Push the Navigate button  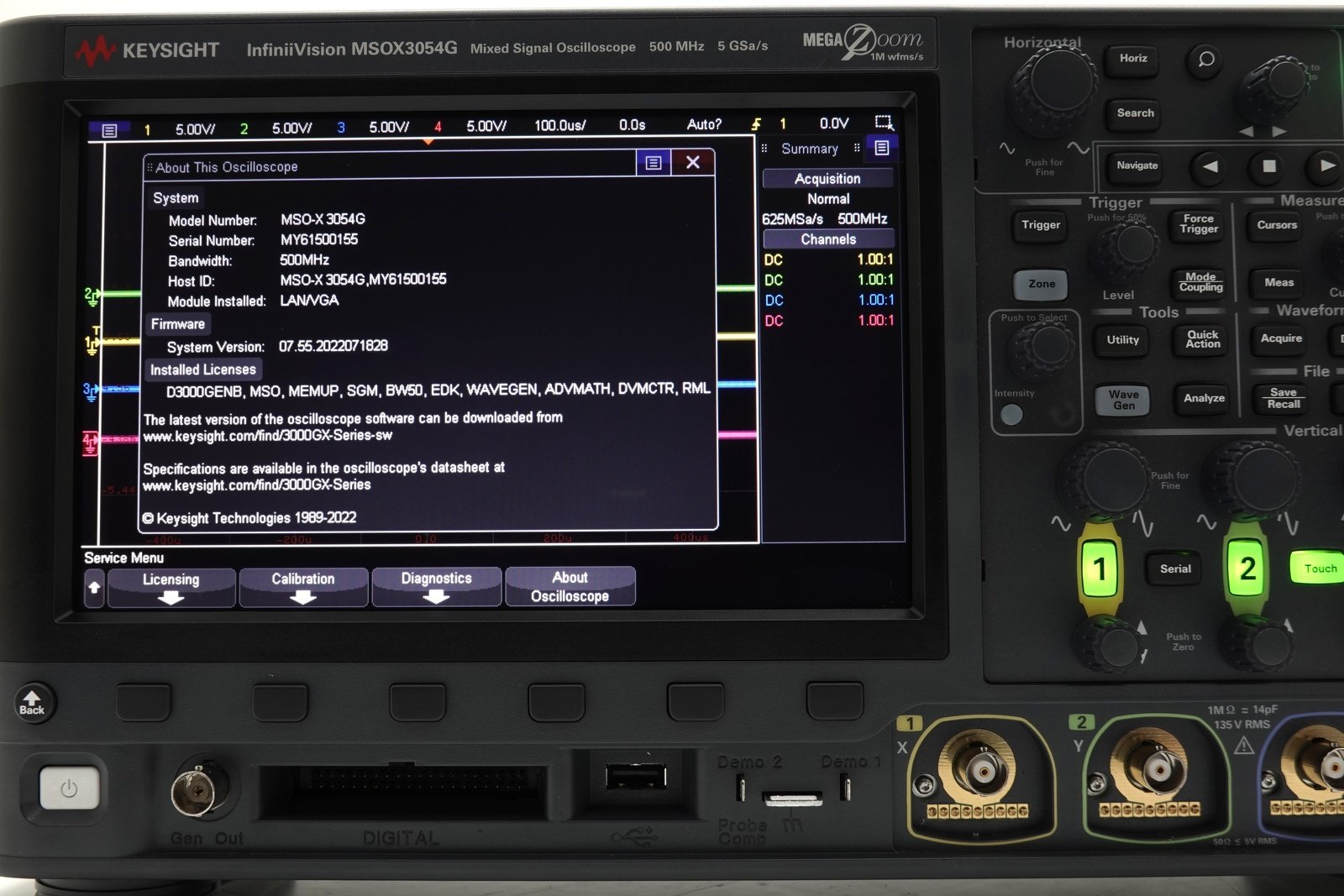(1137, 166)
